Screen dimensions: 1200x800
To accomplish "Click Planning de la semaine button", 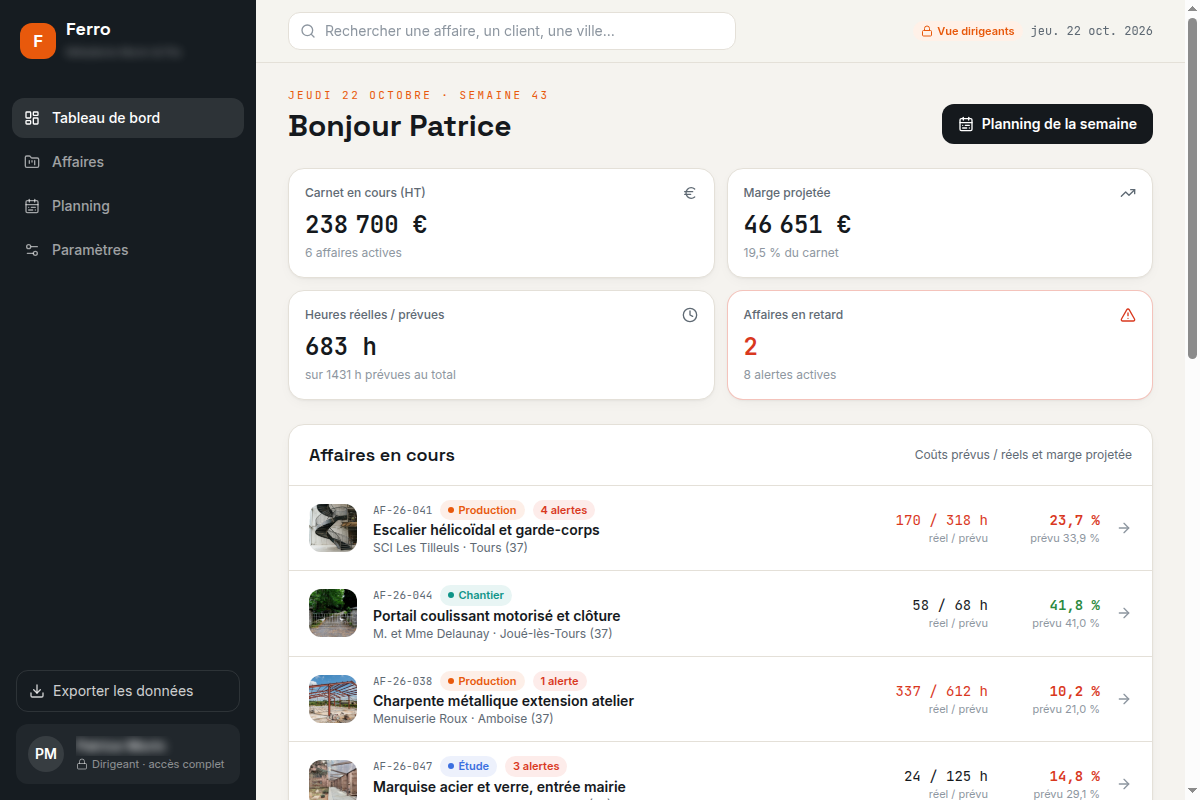I will click(1047, 124).
